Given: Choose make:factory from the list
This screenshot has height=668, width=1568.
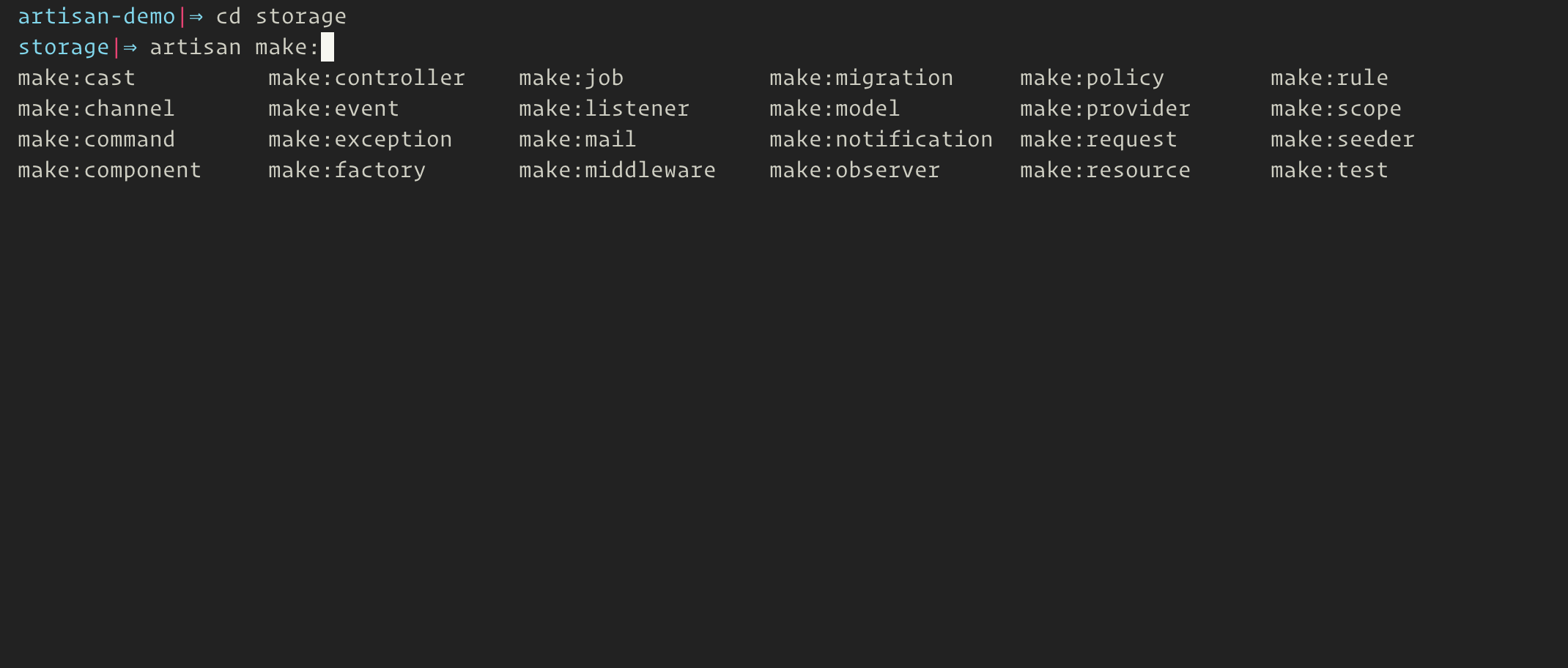Looking at the screenshot, I should pos(347,171).
